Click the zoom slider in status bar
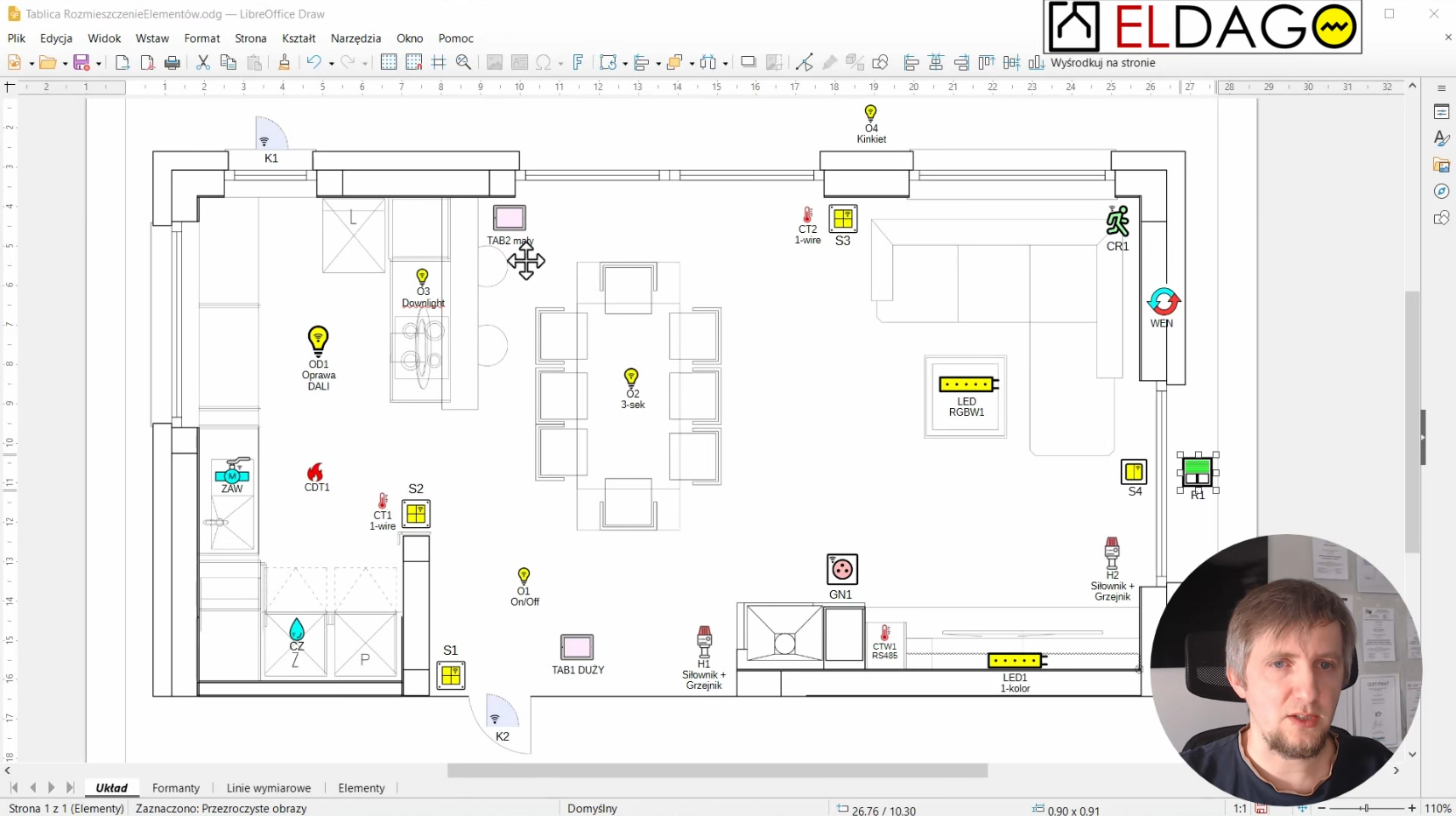 (1366, 808)
